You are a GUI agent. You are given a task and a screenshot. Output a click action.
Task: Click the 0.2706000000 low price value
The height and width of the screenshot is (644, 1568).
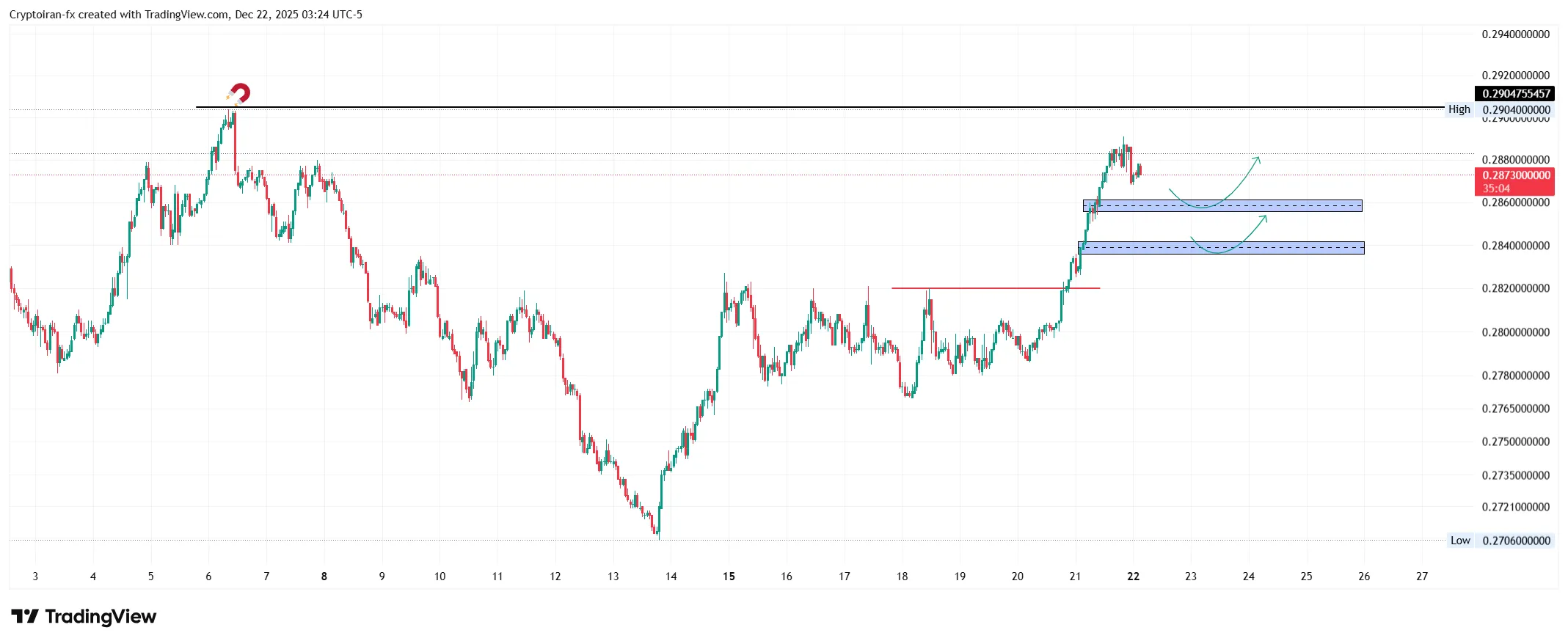(x=1516, y=541)
